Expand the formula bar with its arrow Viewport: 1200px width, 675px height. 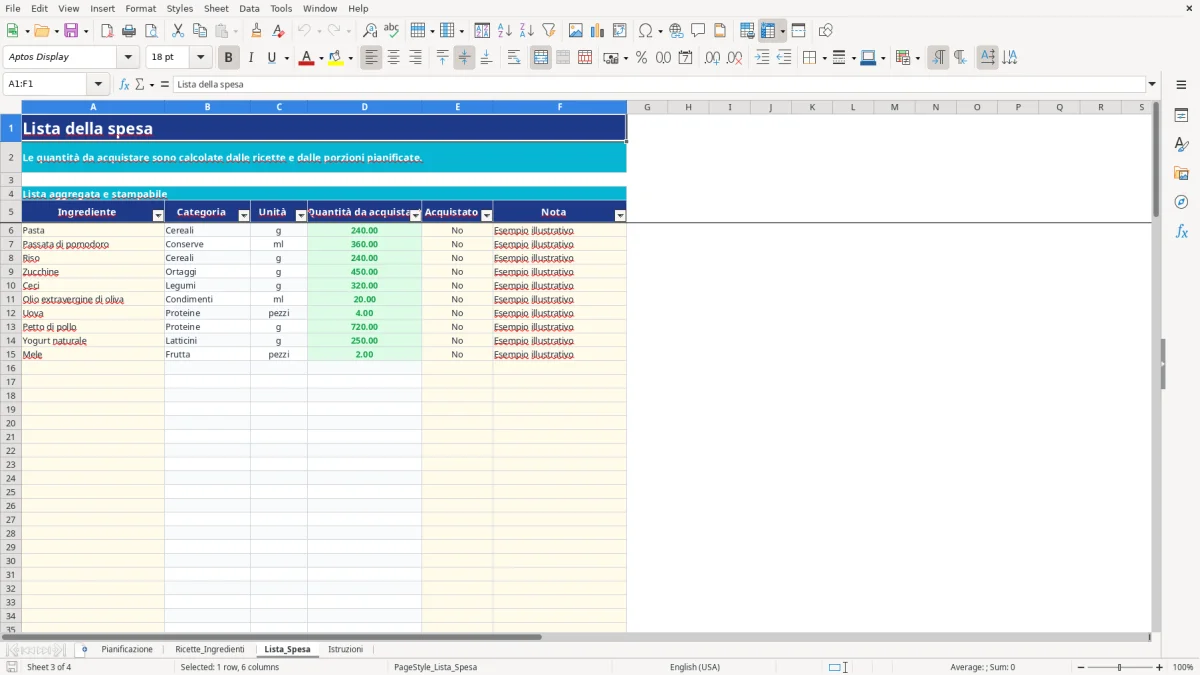(1152, 84)
